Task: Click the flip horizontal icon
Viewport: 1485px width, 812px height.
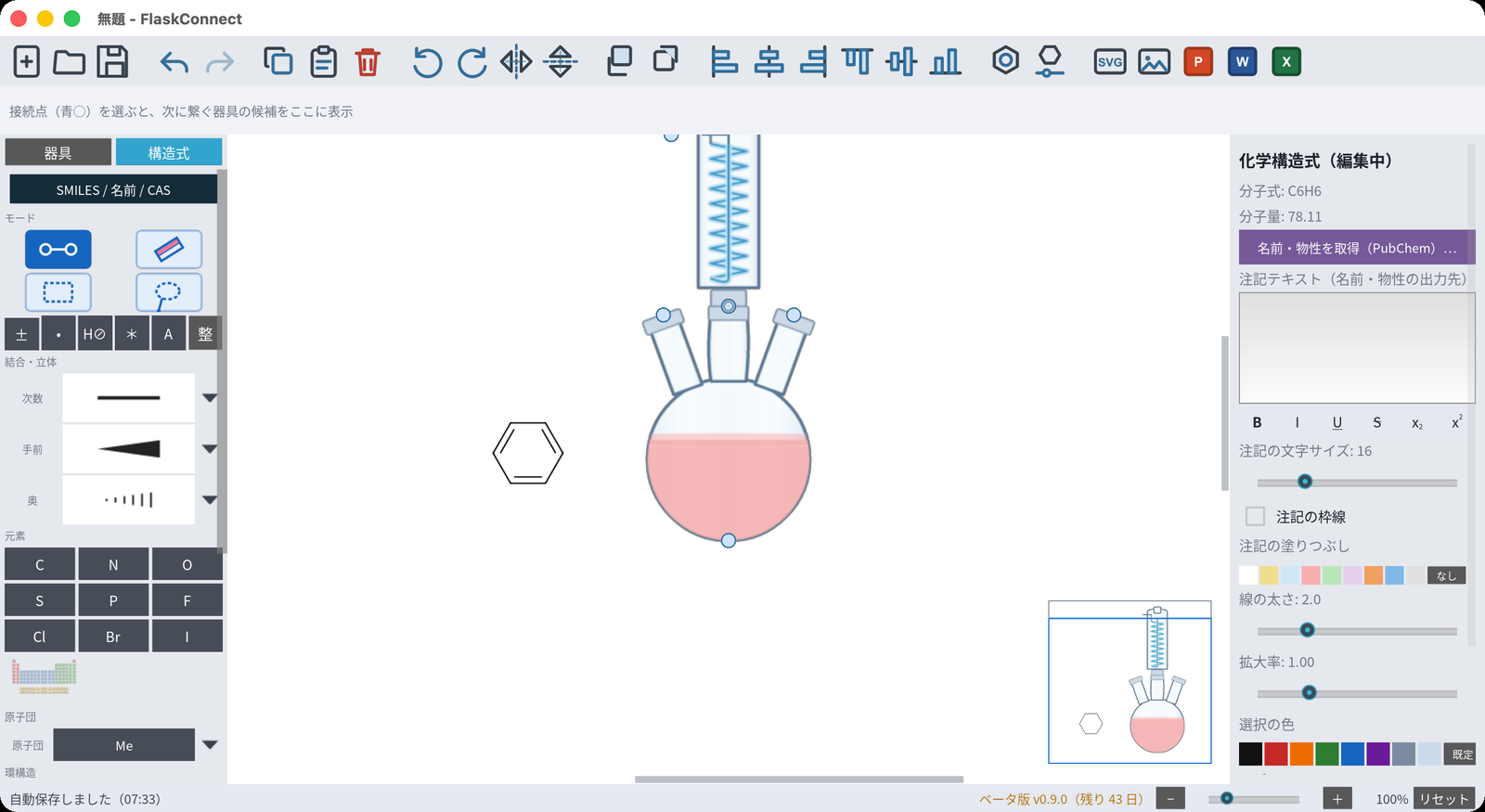Action: click(x=516, y=62)
